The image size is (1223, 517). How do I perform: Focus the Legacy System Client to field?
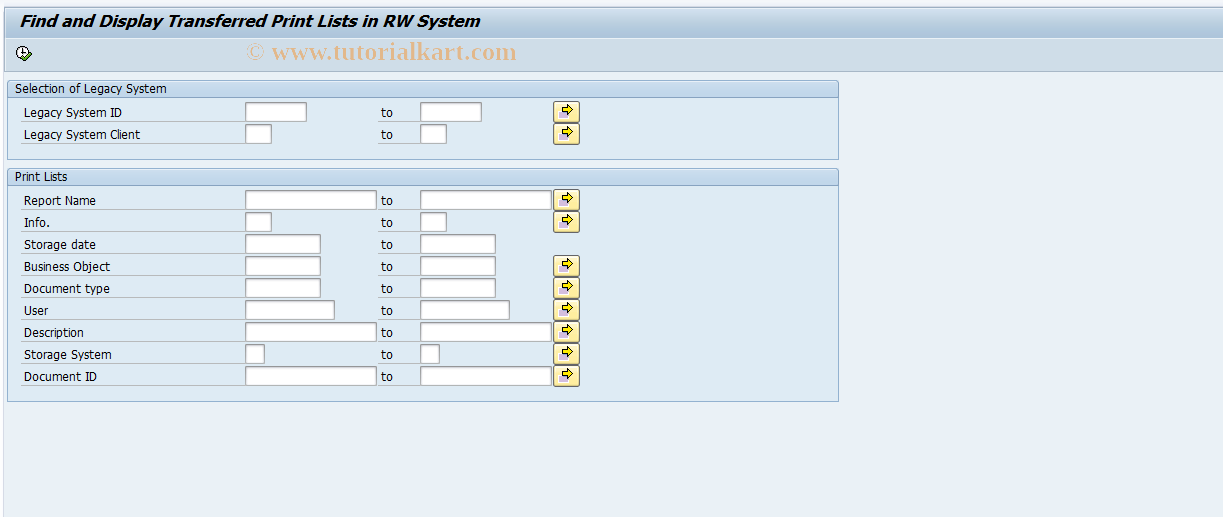[x=433, y=134]
